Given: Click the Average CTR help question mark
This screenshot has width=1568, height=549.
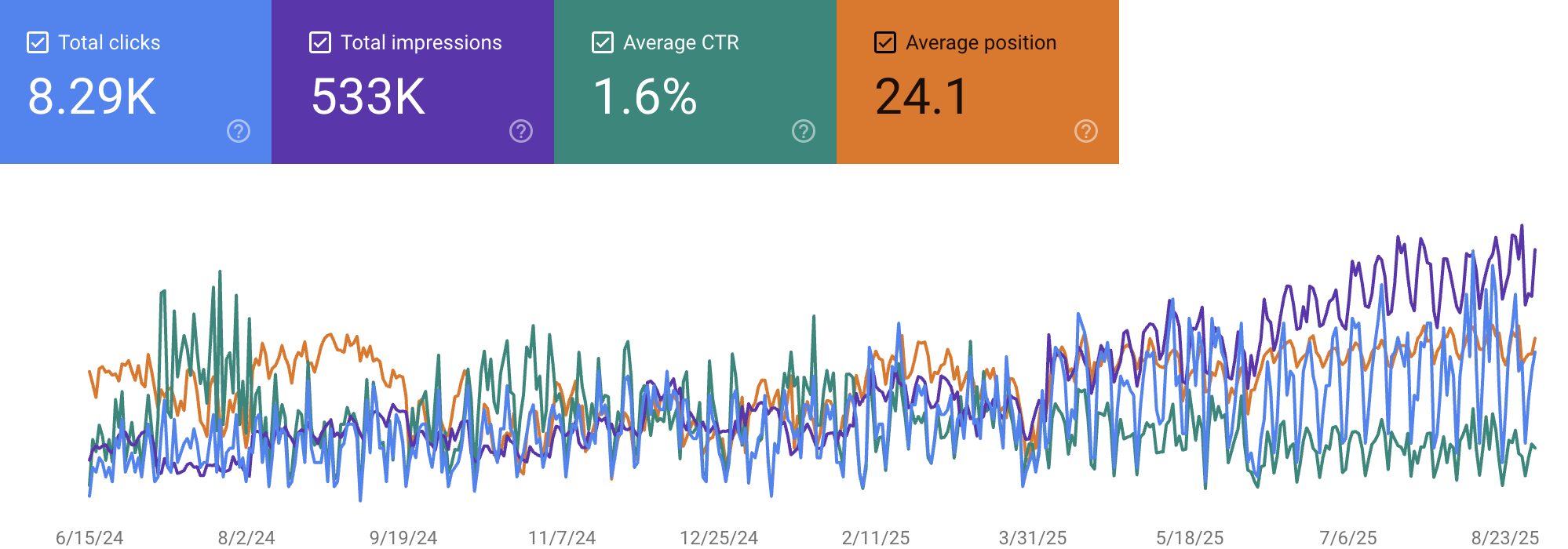Looking at the screenshot, I should point(804,131).
